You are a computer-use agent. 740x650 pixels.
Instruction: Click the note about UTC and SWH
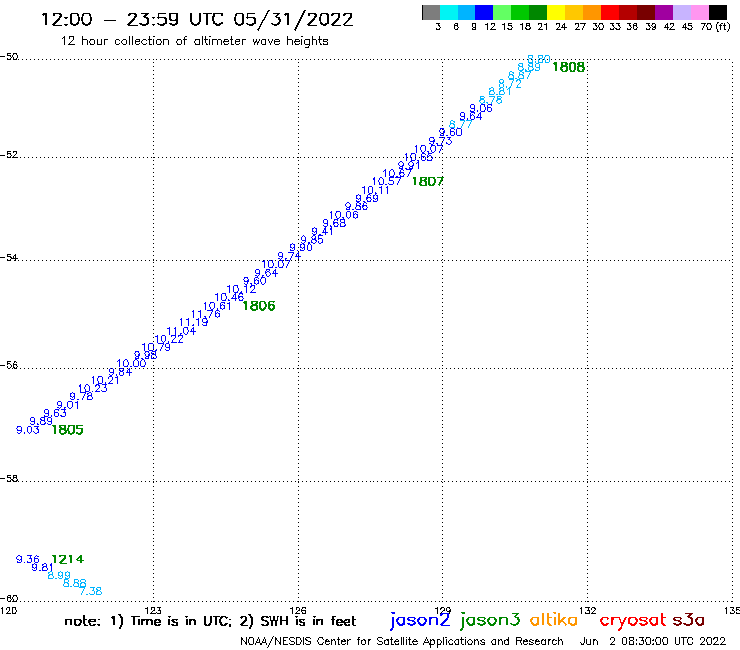point(210,621)
